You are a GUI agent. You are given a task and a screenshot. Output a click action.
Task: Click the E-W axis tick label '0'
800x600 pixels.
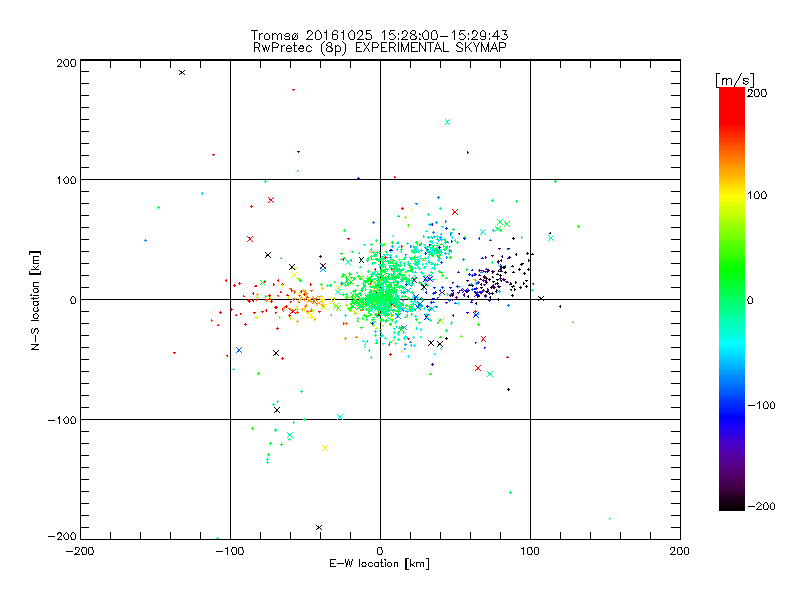[380, 552]
